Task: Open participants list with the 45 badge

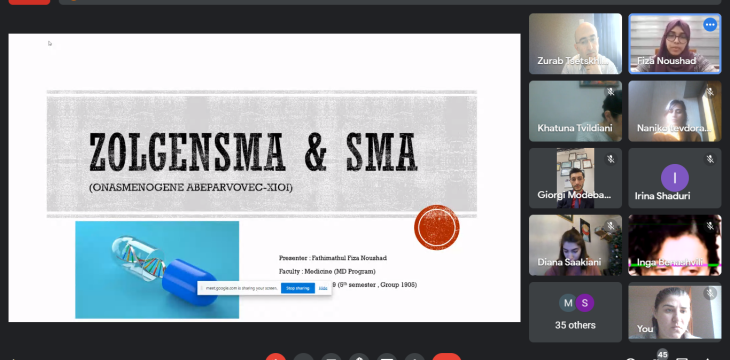Action: point(662,355)
